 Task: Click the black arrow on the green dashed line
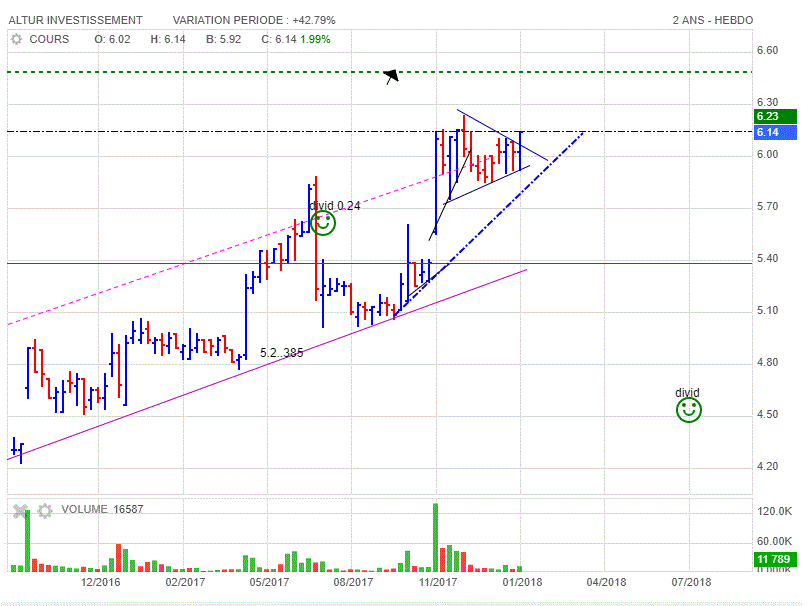392,75
